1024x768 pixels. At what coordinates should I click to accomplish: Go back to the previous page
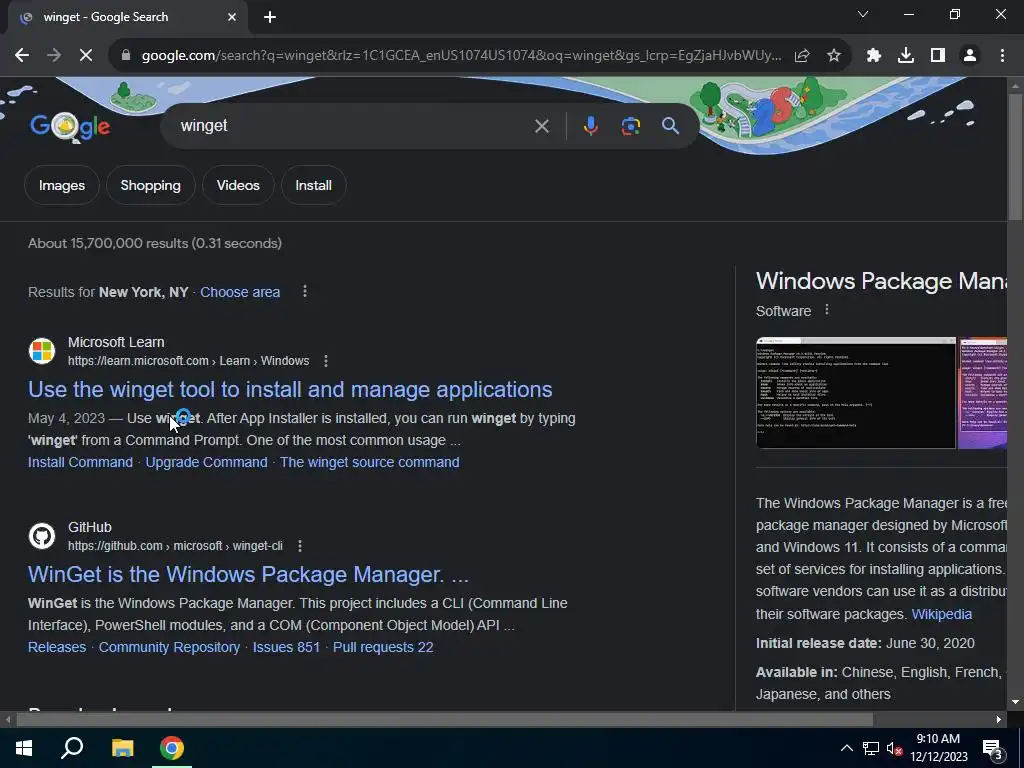[22, 56]
